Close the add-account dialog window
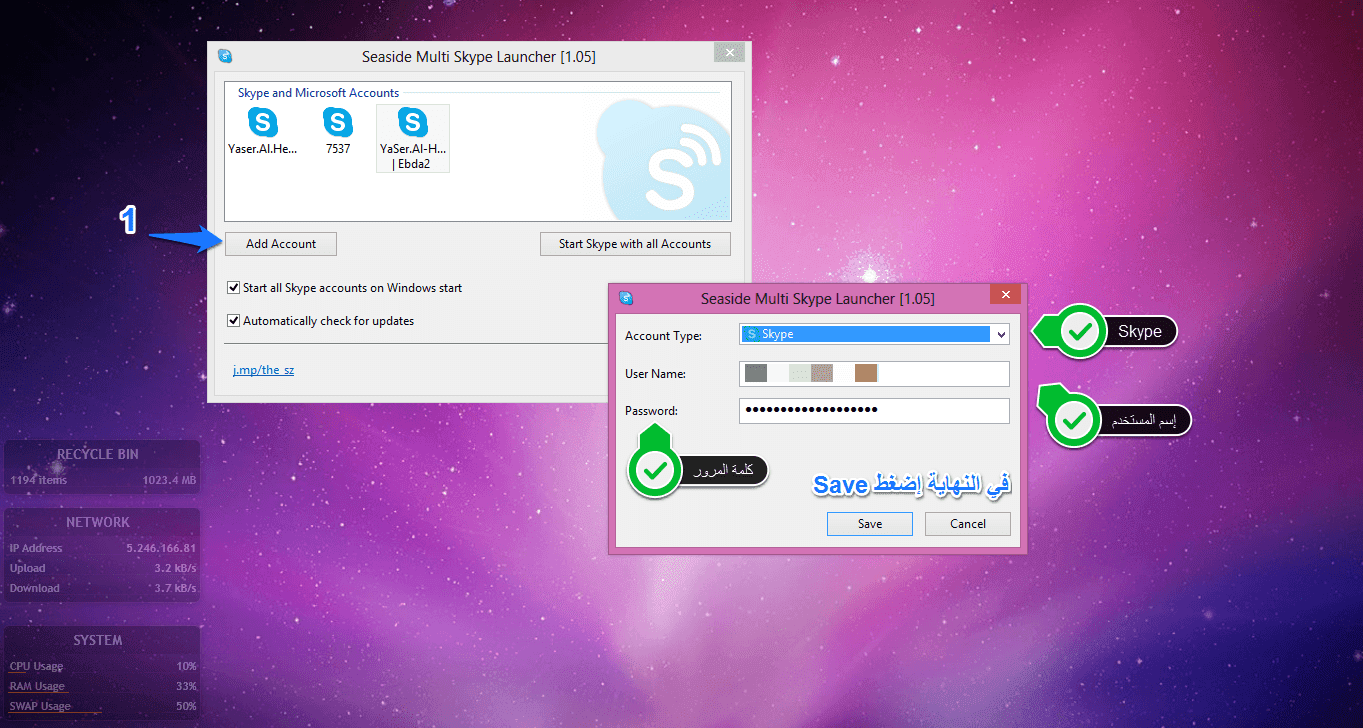The image size is (1363, 728). [1006, 296]
